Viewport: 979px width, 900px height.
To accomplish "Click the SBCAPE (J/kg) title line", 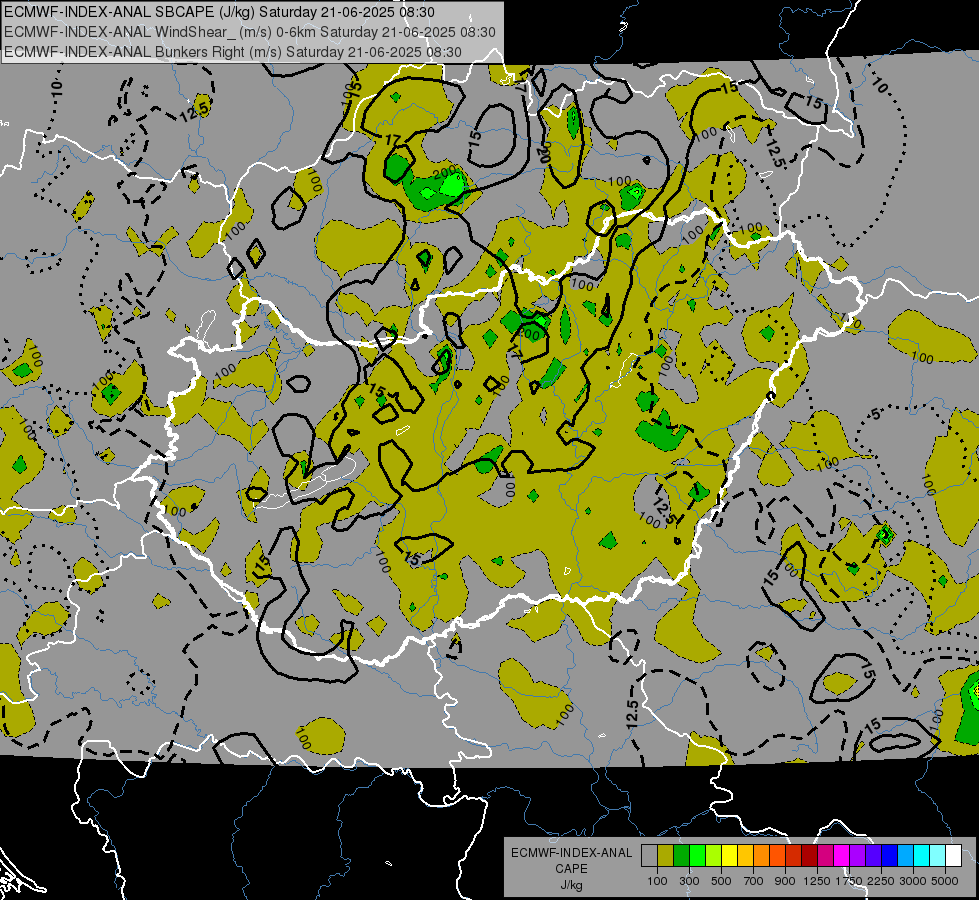I will click(x=219, y=12).
